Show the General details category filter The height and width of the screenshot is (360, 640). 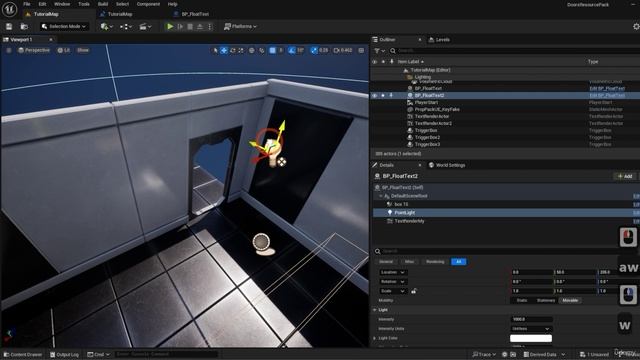pyautogui.click(x=386, y=262)
